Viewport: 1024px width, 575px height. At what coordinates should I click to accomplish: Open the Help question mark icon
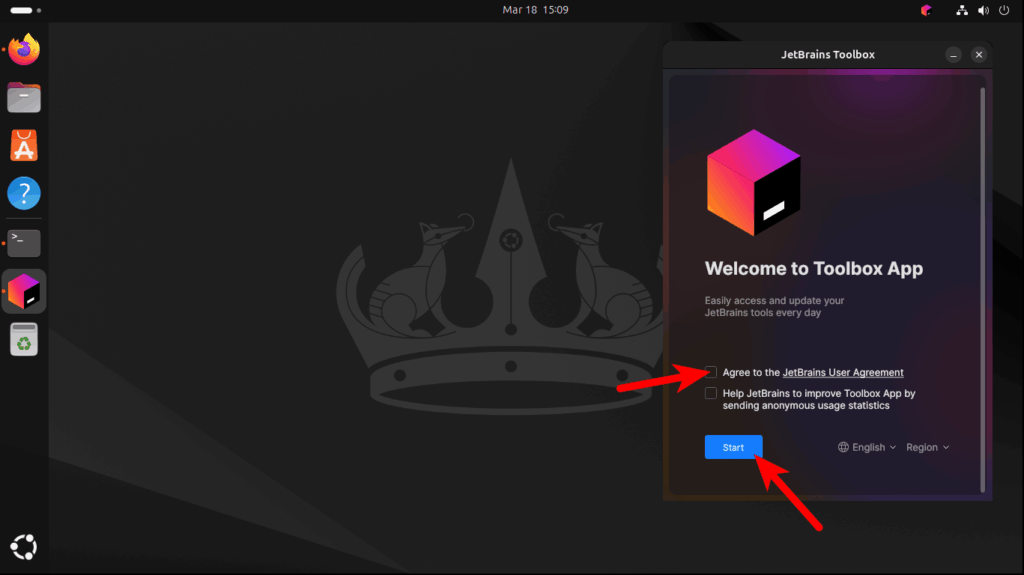24,193
